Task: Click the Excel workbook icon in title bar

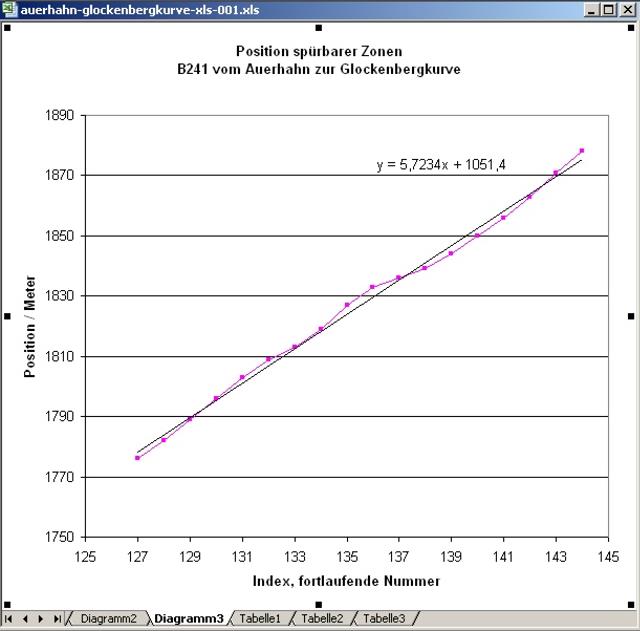Action: point(10,8)
